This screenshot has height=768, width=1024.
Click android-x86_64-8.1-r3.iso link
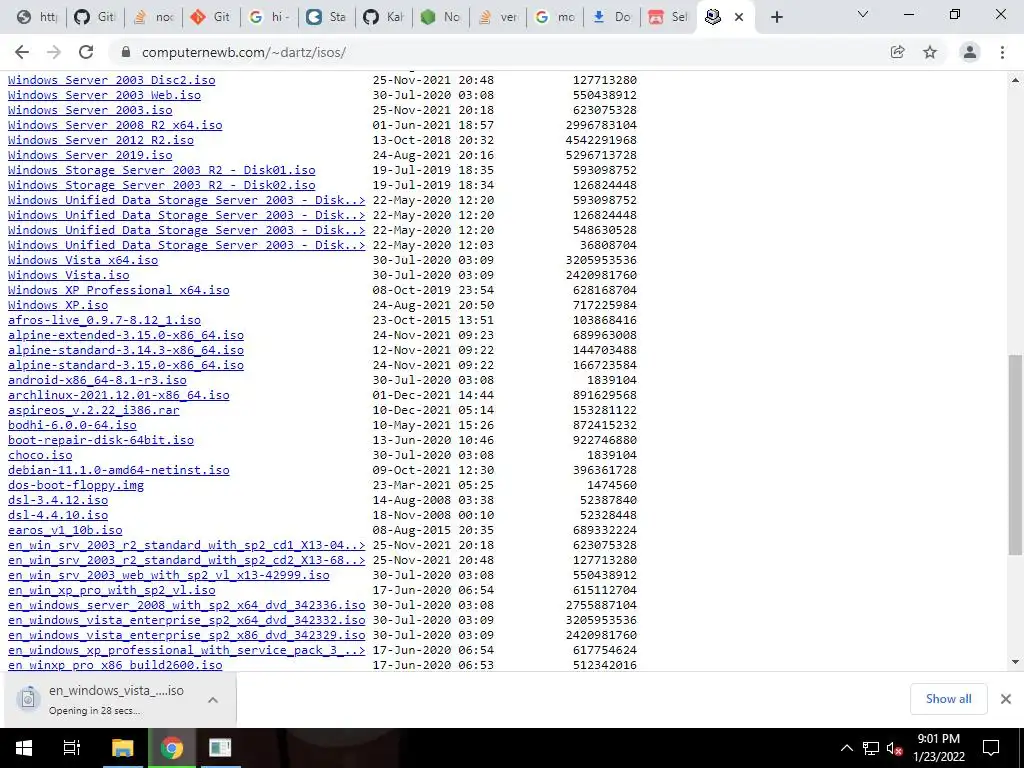click(x=97, y=380)
